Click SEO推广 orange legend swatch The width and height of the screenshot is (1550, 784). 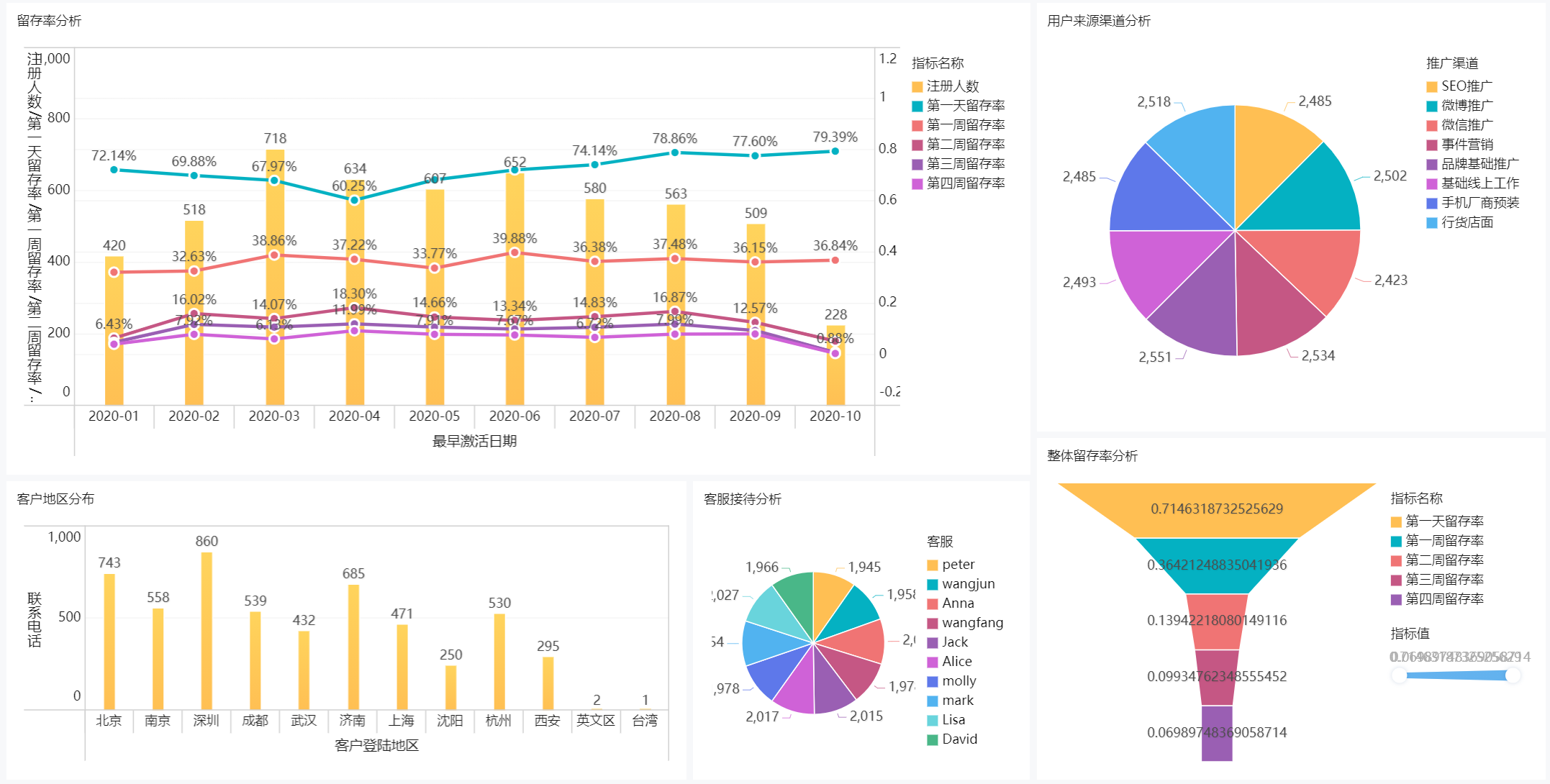click(1432, 87)
